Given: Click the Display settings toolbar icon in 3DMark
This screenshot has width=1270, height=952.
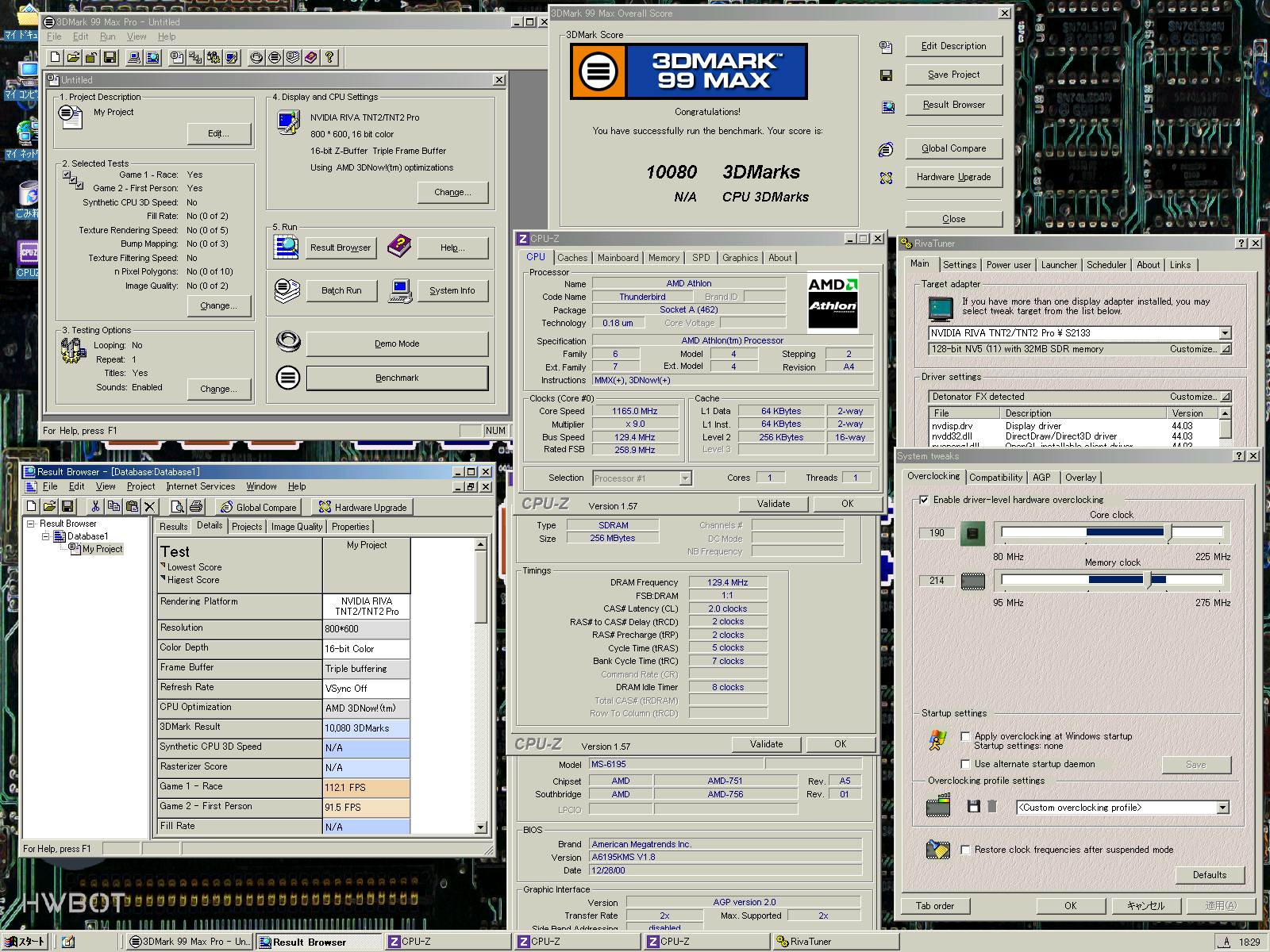Looking at the screenshot, I should 232,57.
